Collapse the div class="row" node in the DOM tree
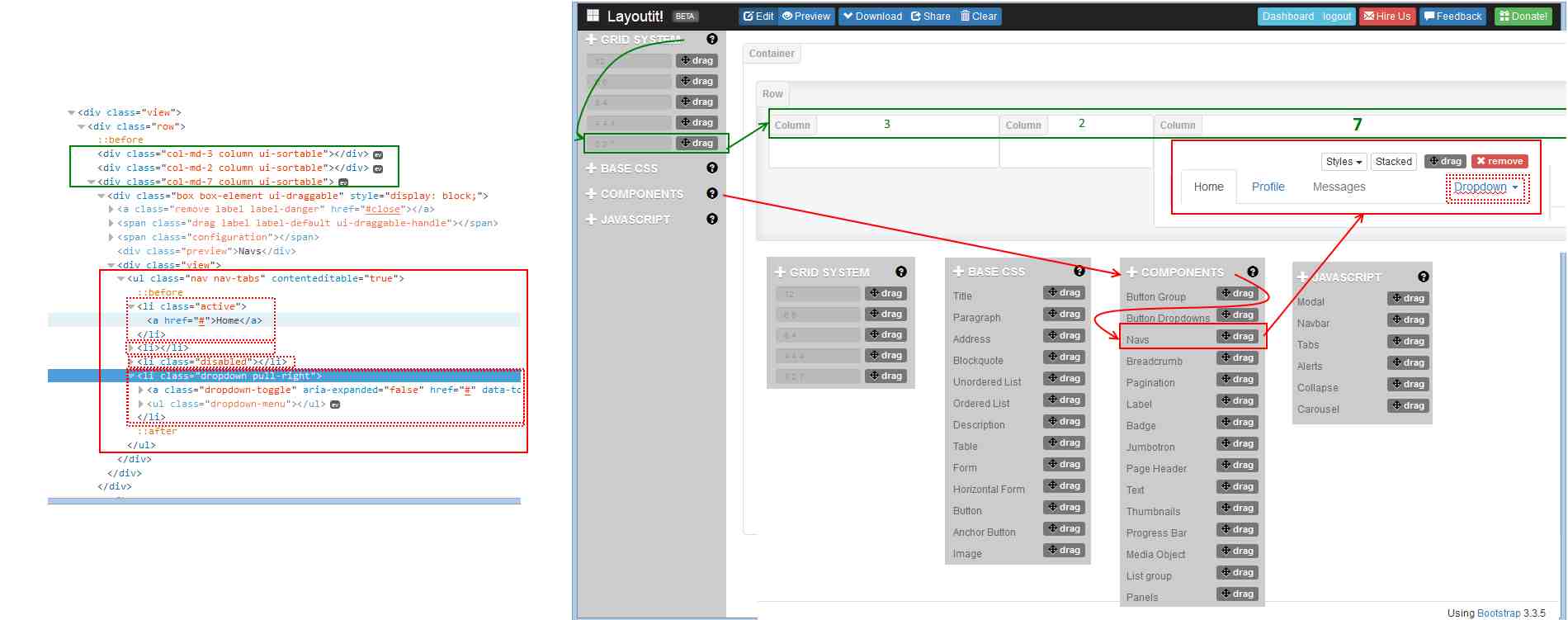 click(x=81, y=126)
